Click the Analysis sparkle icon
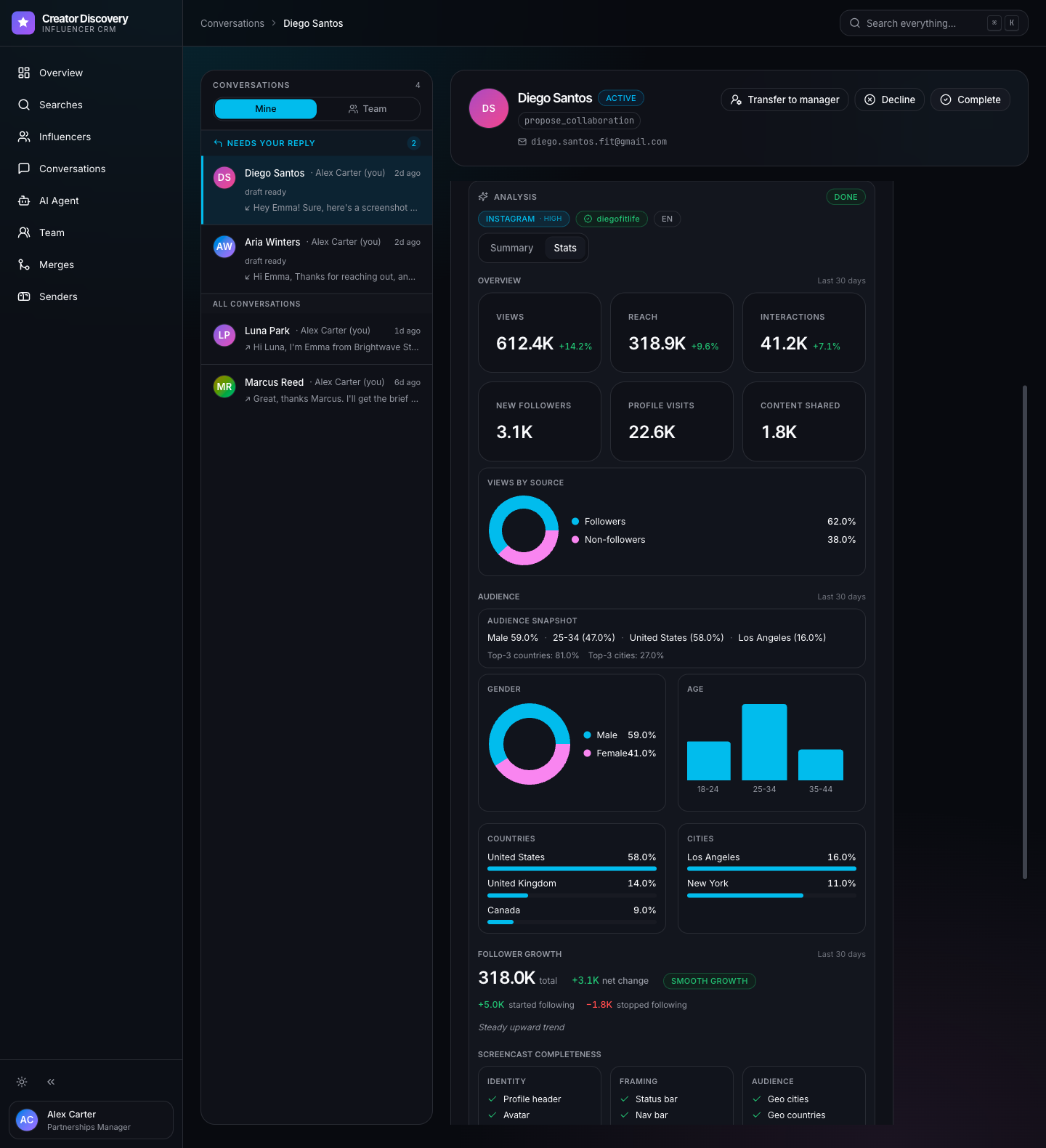Viewport: 1046px width, 1148px height. pyautogui.click(x=483, y=197)
